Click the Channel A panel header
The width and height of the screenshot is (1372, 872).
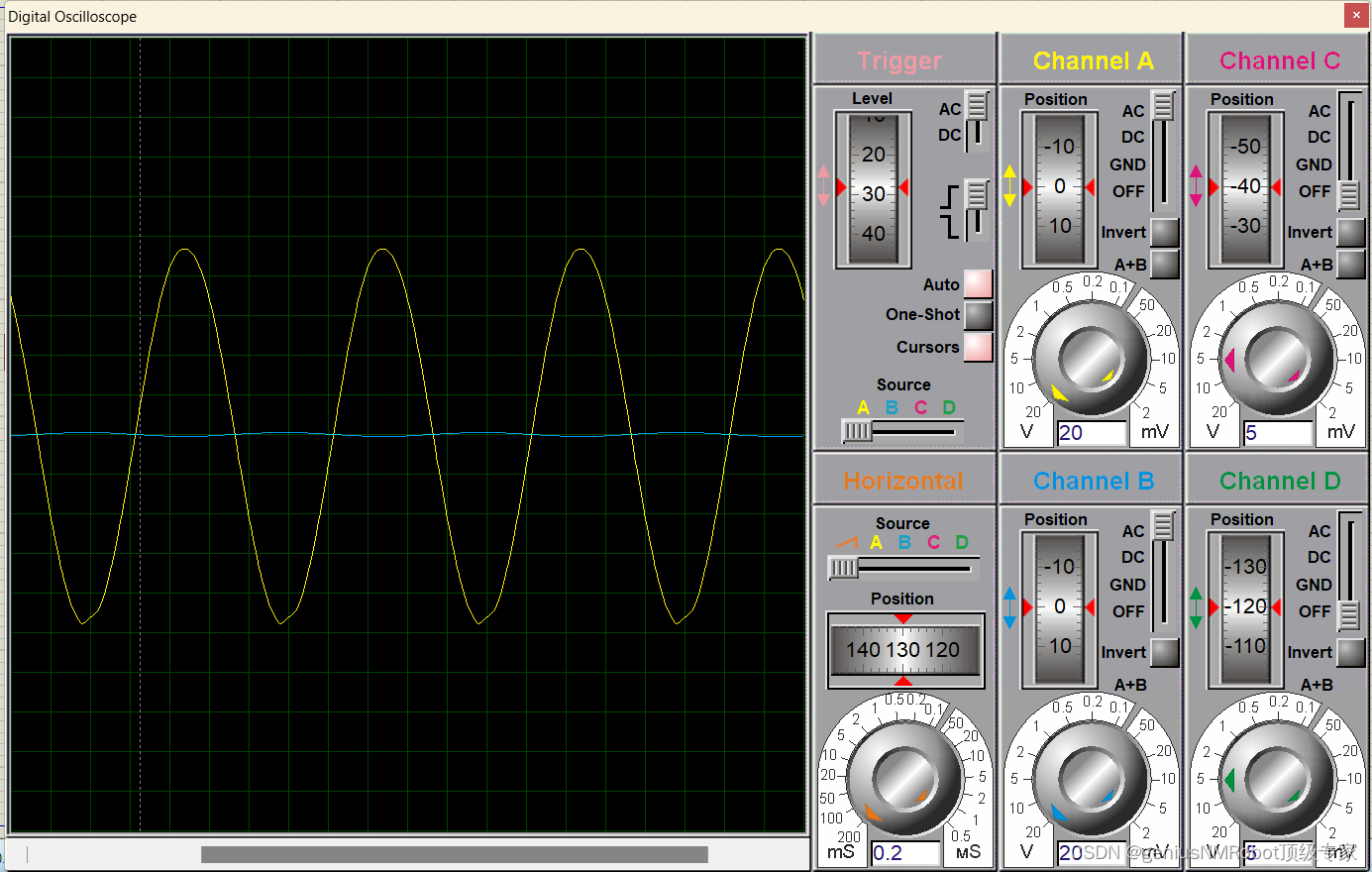(1091, 59)
